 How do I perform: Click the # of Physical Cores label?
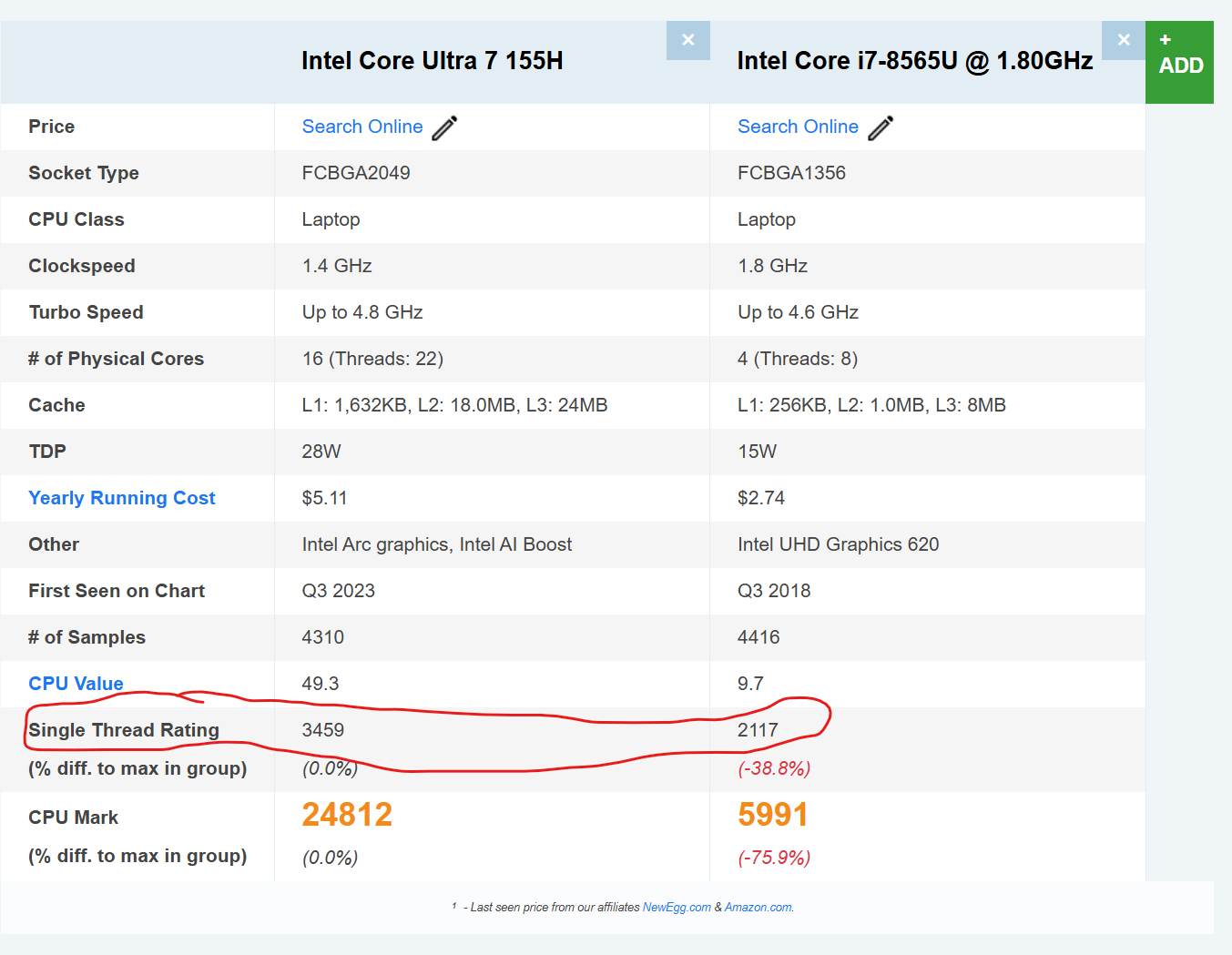tap(116, 359)
